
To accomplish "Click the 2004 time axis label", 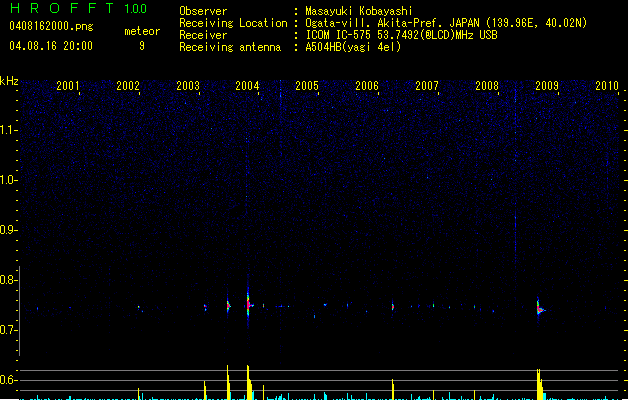I will click(x=248, y=86).
